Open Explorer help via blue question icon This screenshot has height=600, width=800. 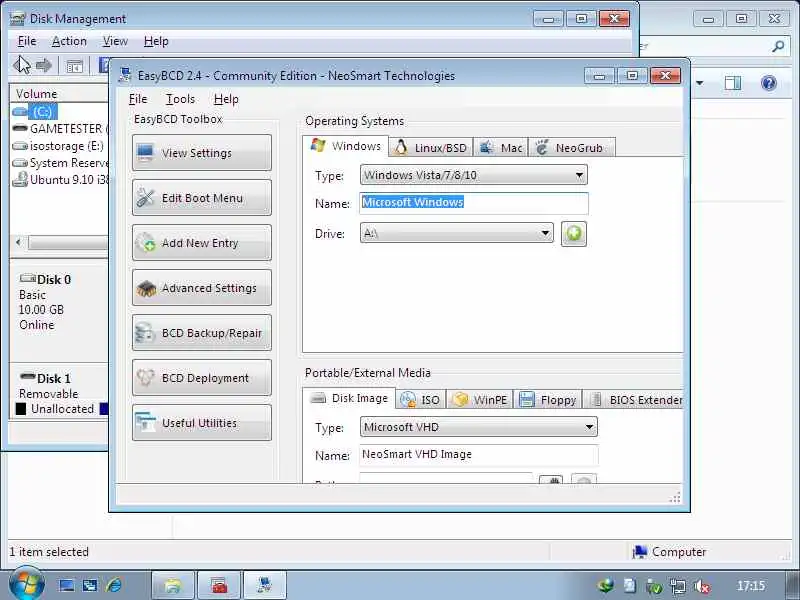(768, 83)
